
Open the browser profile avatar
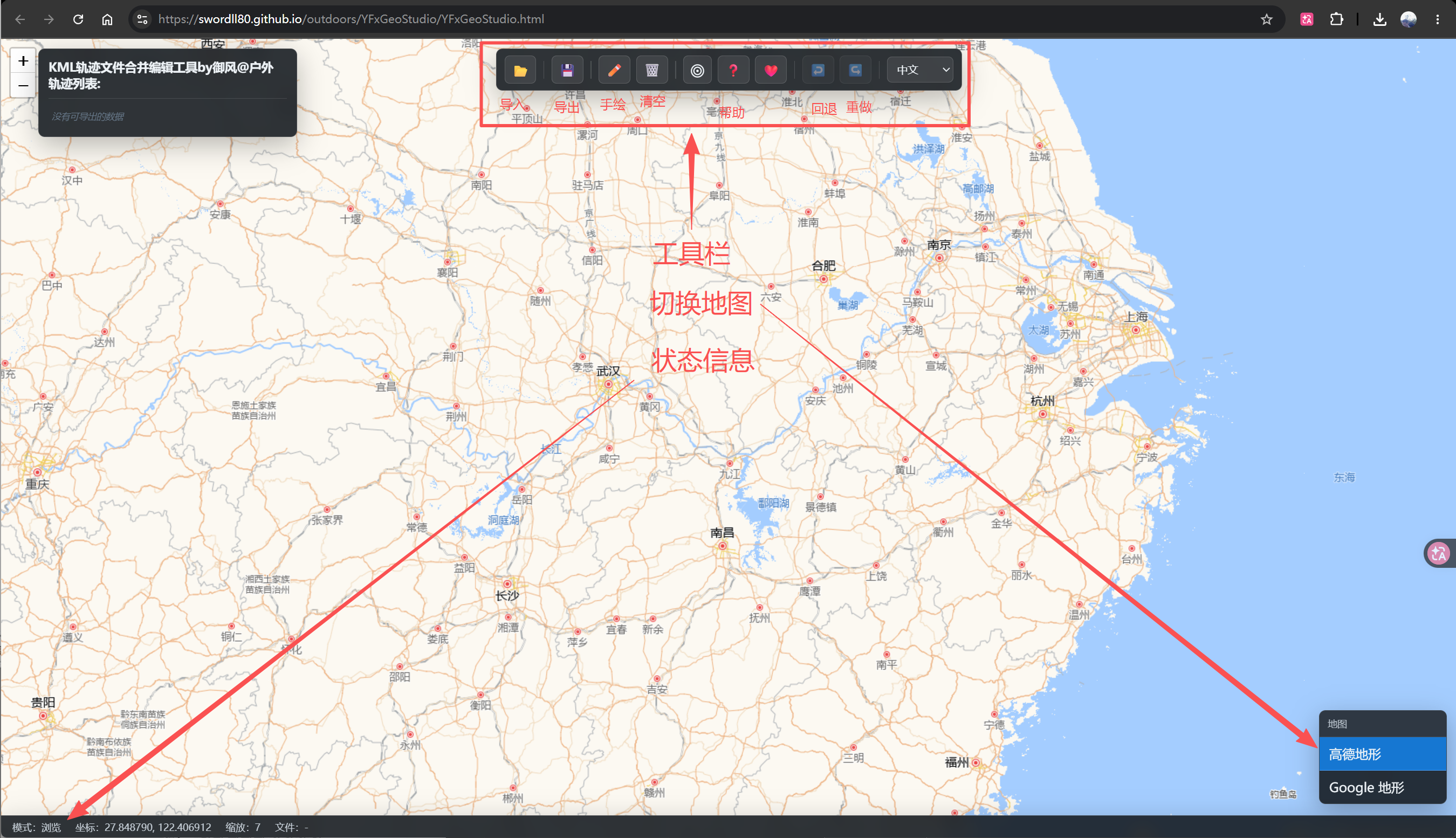(x=1408, y=19)
